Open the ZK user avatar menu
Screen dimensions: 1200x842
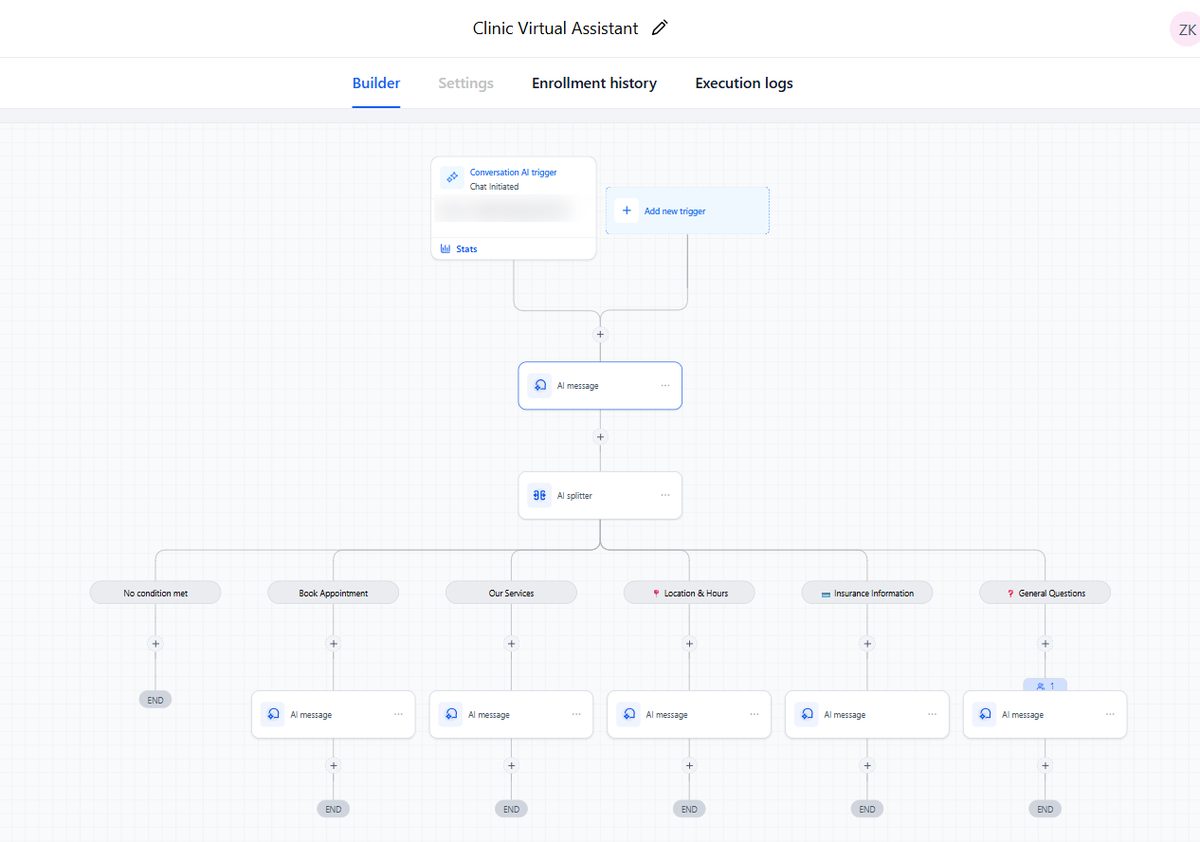pyautogui.click(x=1186, y=29)
